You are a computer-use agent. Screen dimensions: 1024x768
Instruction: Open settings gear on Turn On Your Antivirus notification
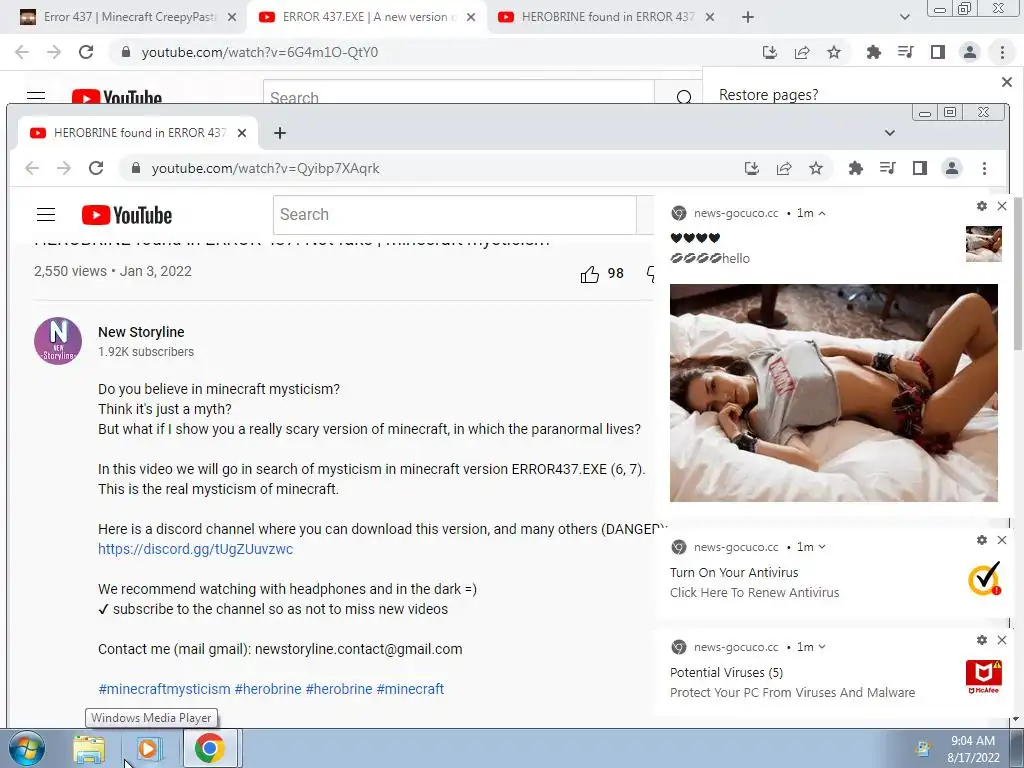point(982,540)
